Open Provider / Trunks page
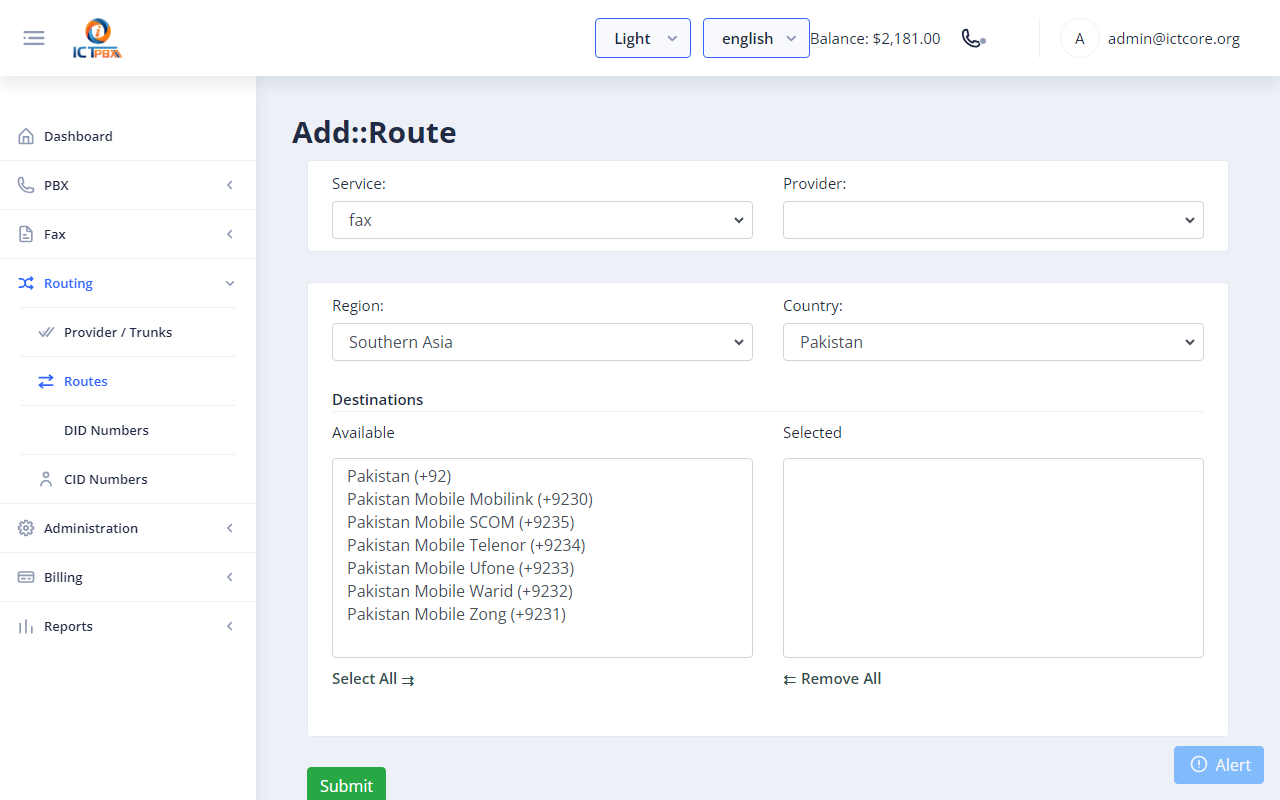This screenshot has width=1280, height=800. (118, 332)
